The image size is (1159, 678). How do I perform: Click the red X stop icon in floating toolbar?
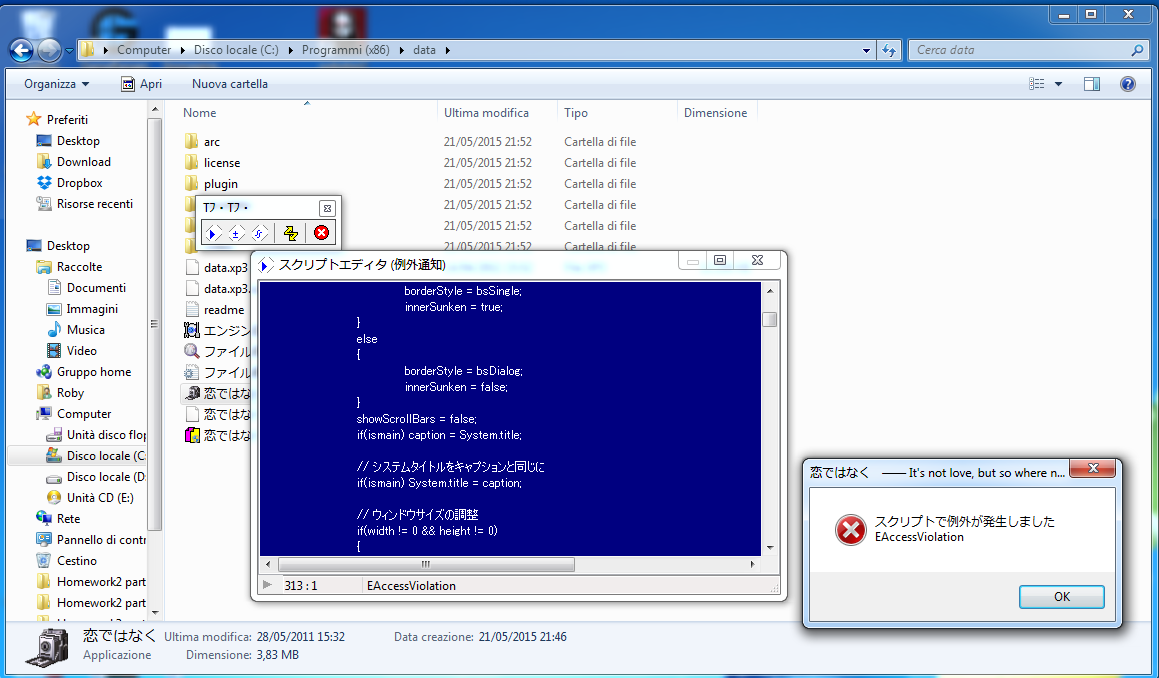pos(321,233)
